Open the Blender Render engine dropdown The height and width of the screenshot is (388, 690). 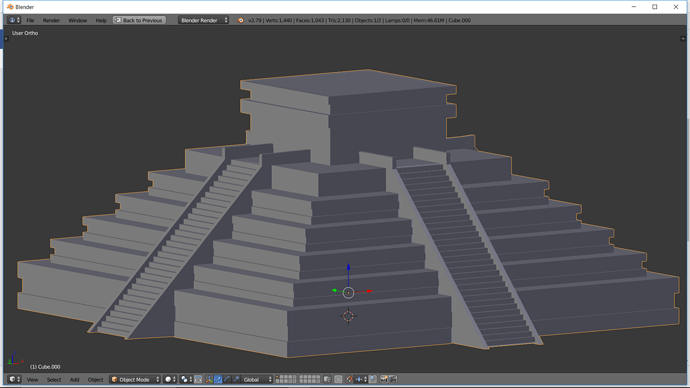click(x=203, y=20)
